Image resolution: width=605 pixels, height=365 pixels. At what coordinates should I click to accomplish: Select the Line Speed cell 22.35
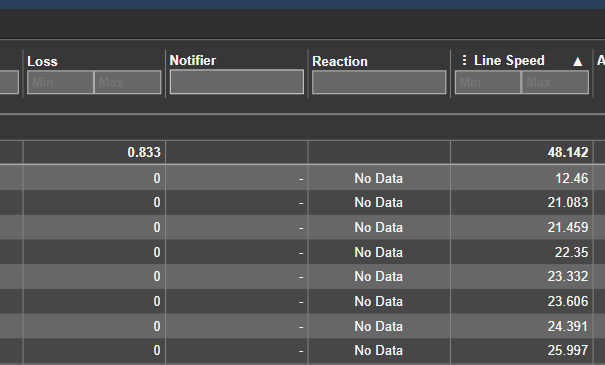(x=571, y=252)
